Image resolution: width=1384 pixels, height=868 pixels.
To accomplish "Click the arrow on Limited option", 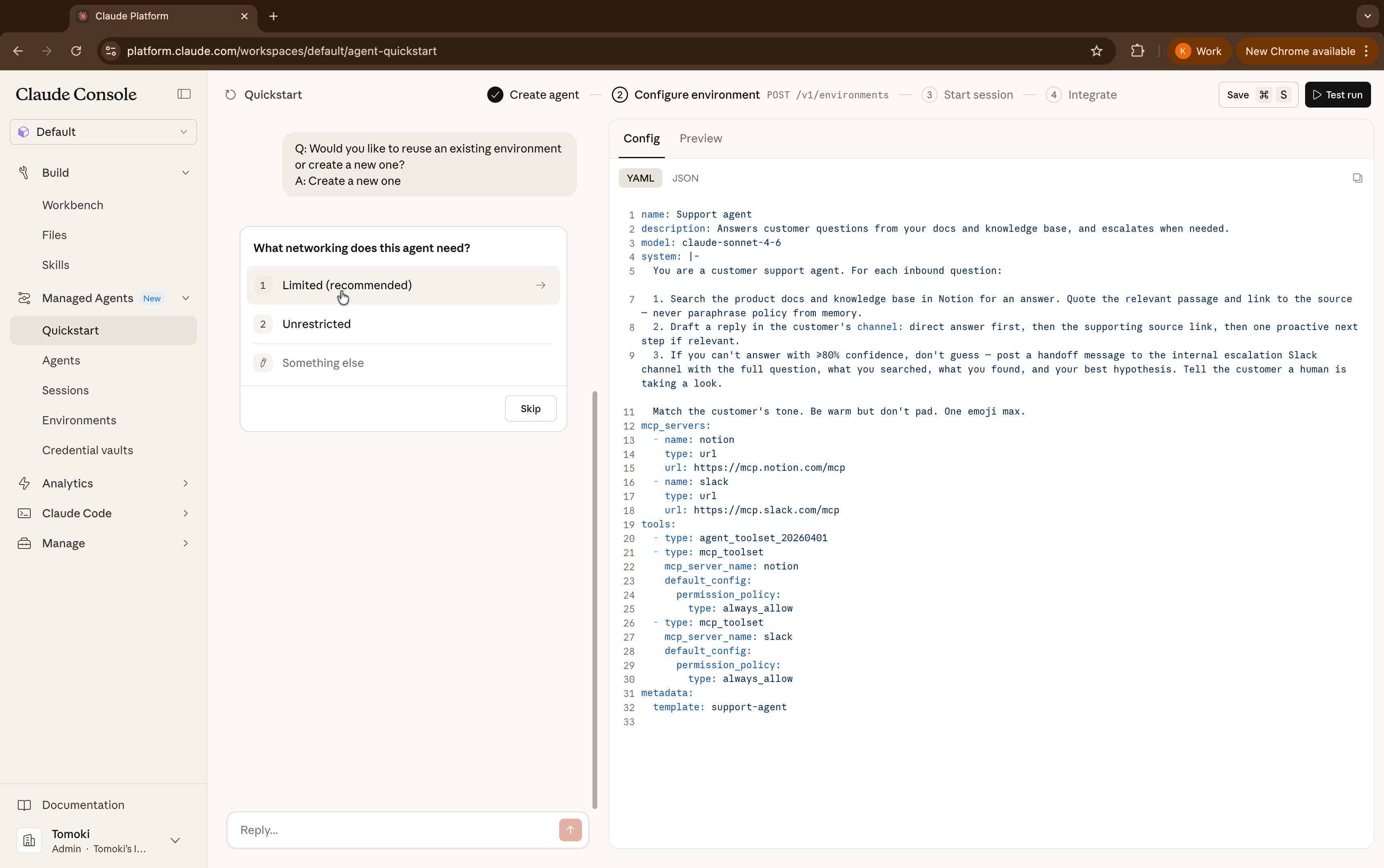I will 540,285.
